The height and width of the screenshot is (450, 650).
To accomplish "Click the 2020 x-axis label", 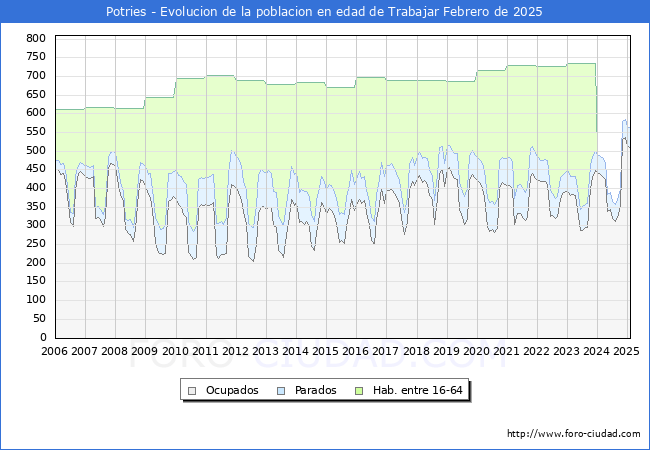I will click(476, 351).
